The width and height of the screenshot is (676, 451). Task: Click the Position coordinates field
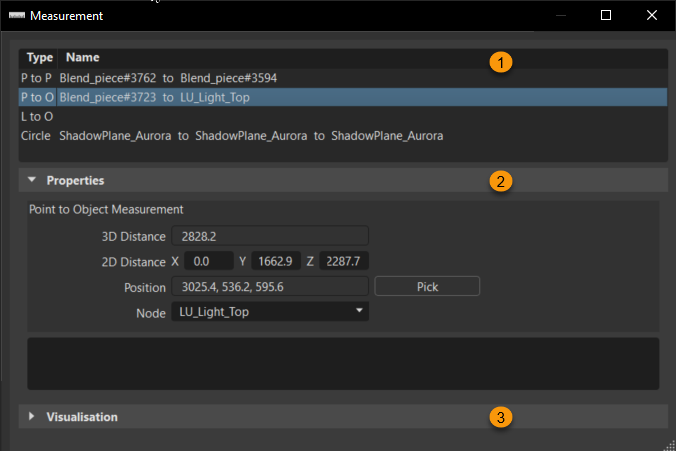270,286
